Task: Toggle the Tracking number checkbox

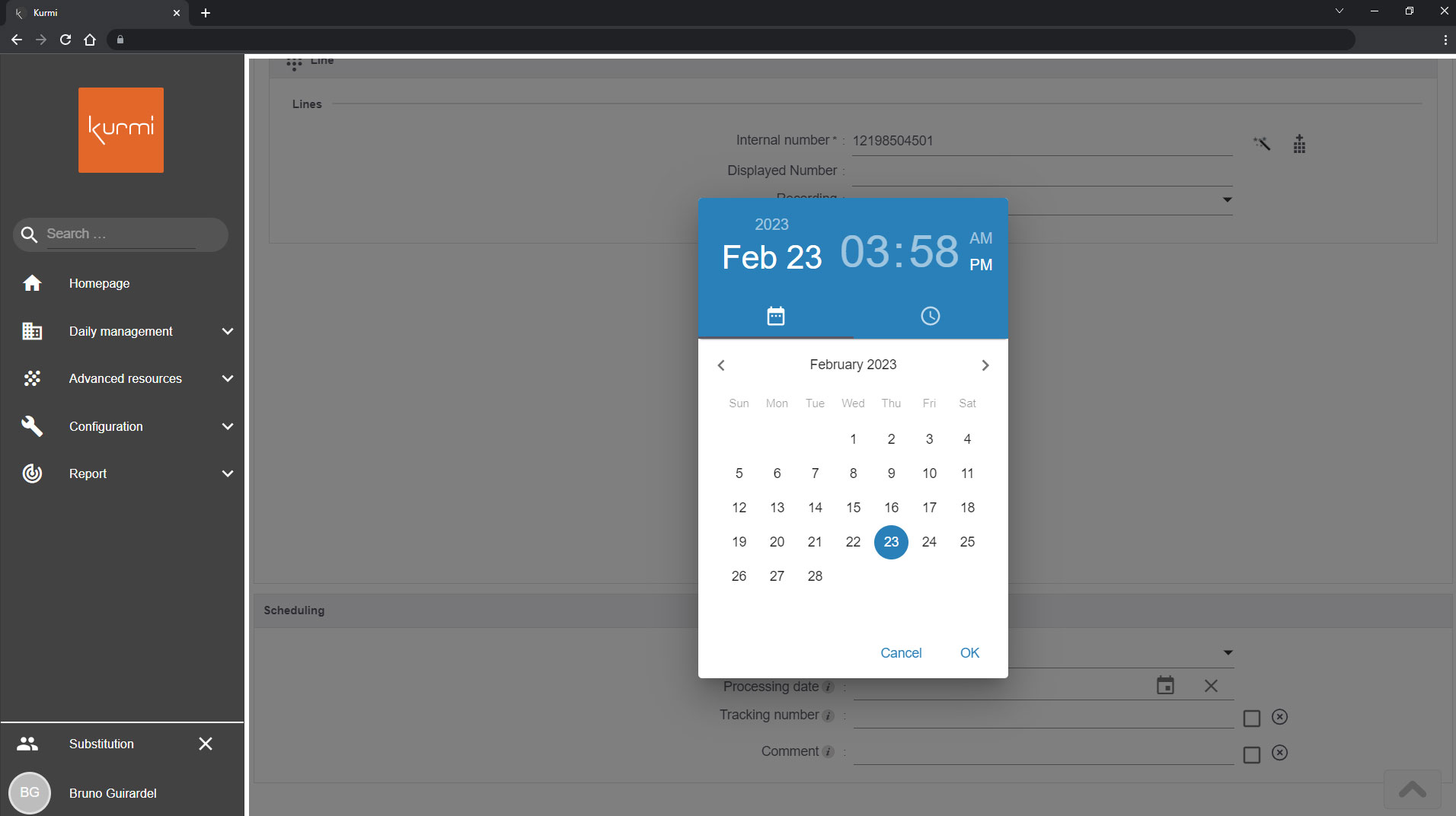Action: click(x=1251, y=718)
